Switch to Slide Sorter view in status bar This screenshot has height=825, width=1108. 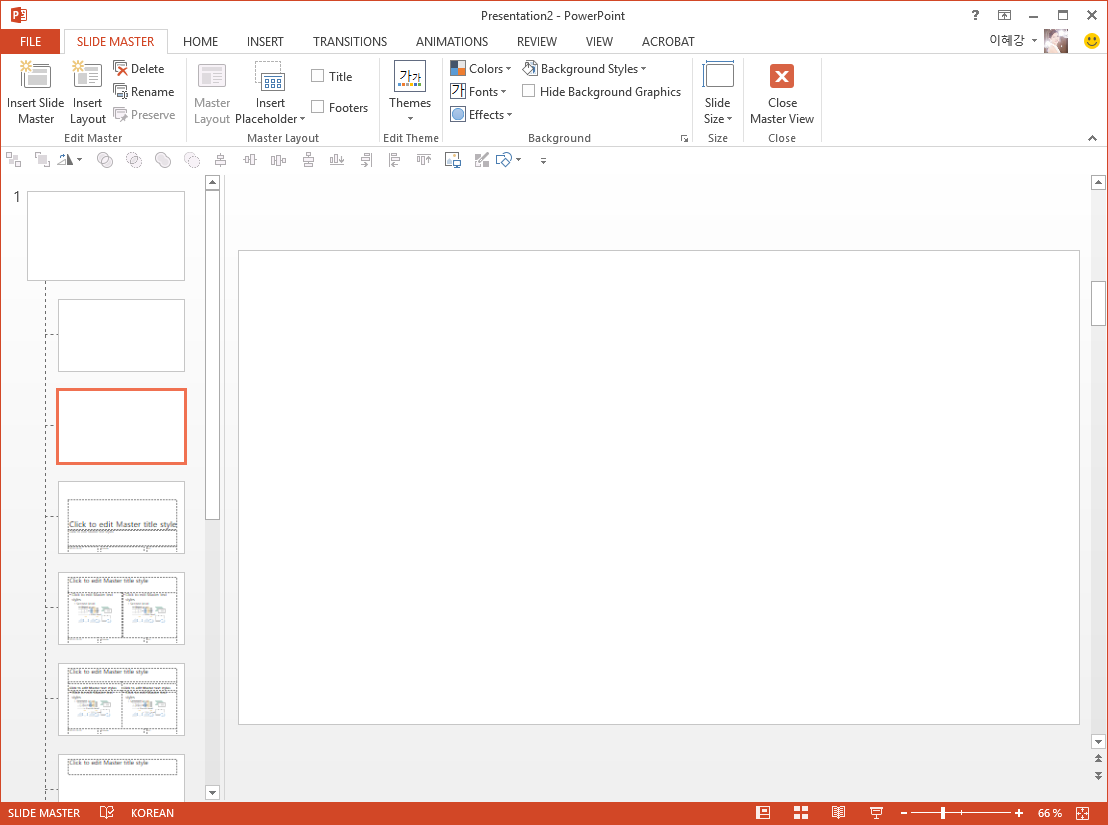pyautogui.click(x=800, y=813)
